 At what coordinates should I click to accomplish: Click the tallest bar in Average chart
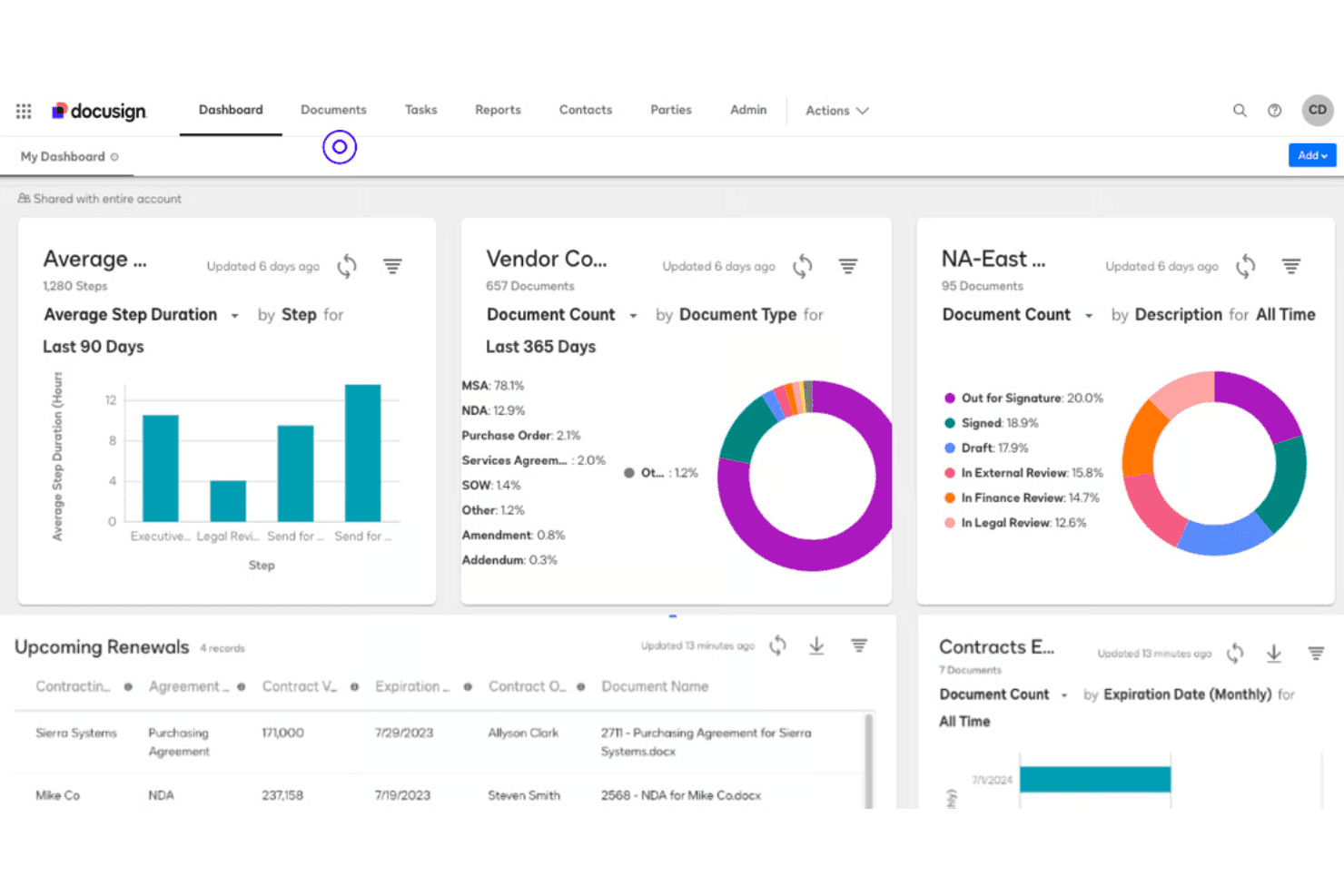[x=362, y=453]
